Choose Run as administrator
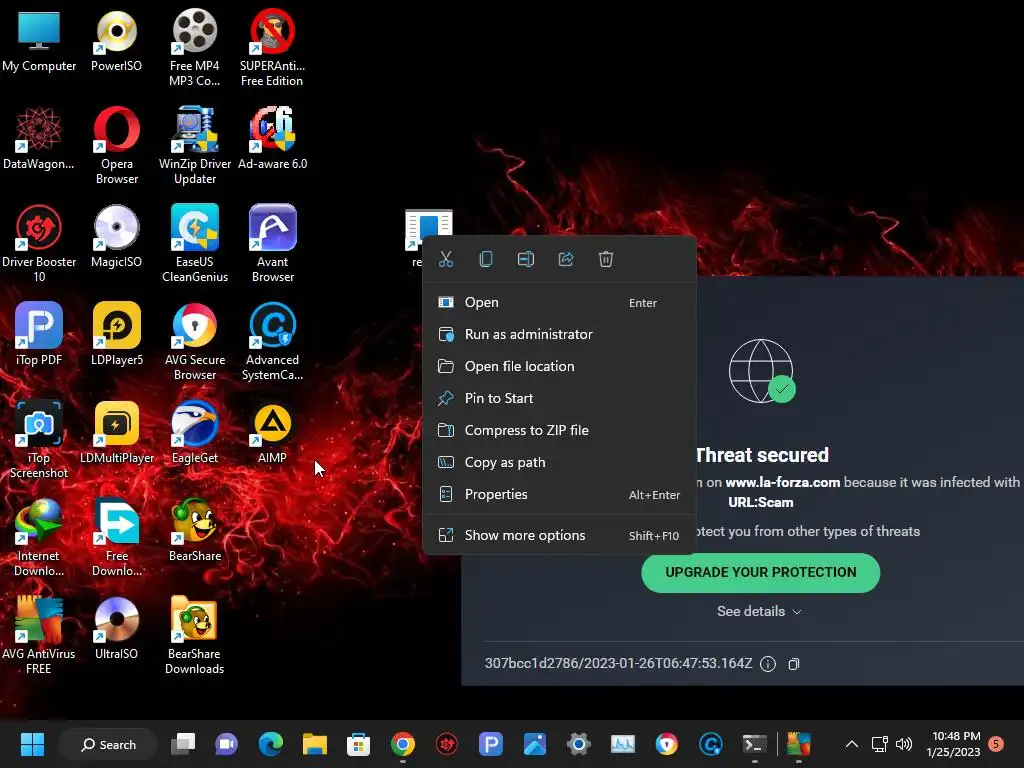Viewport: 1024px width, 768px height. click(559, 334)
